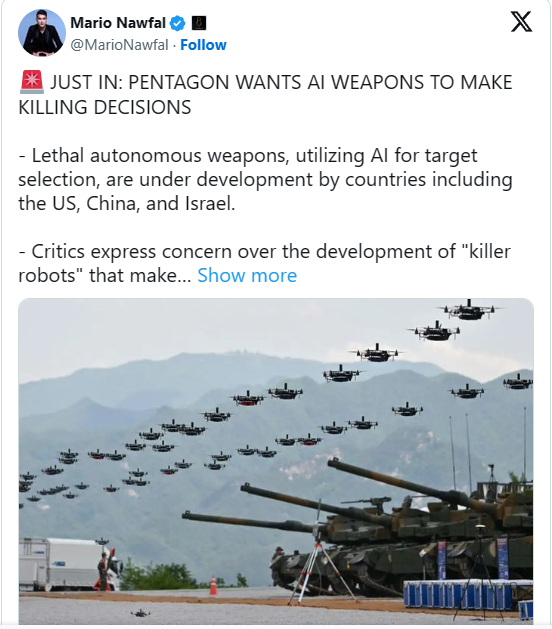This screenshot has height=629, width=552.
Task: Click the red siren emoji
Action: pyautogui.click(x=31, y=82)
